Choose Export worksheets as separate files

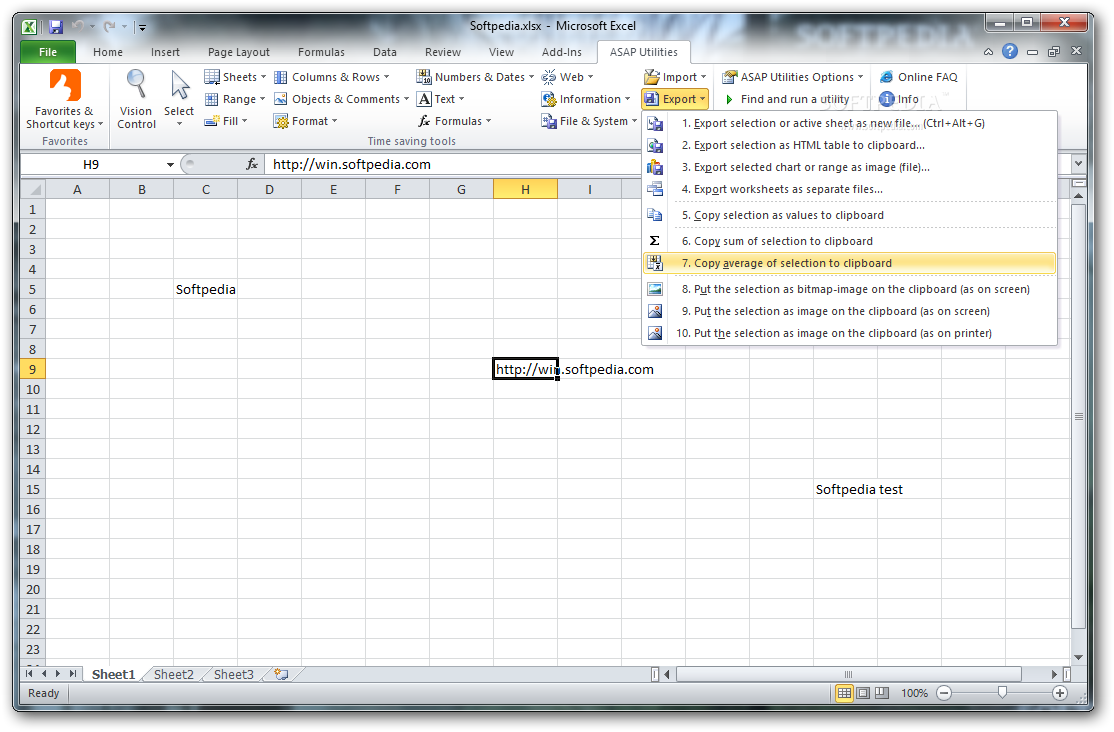pos(849,189)
